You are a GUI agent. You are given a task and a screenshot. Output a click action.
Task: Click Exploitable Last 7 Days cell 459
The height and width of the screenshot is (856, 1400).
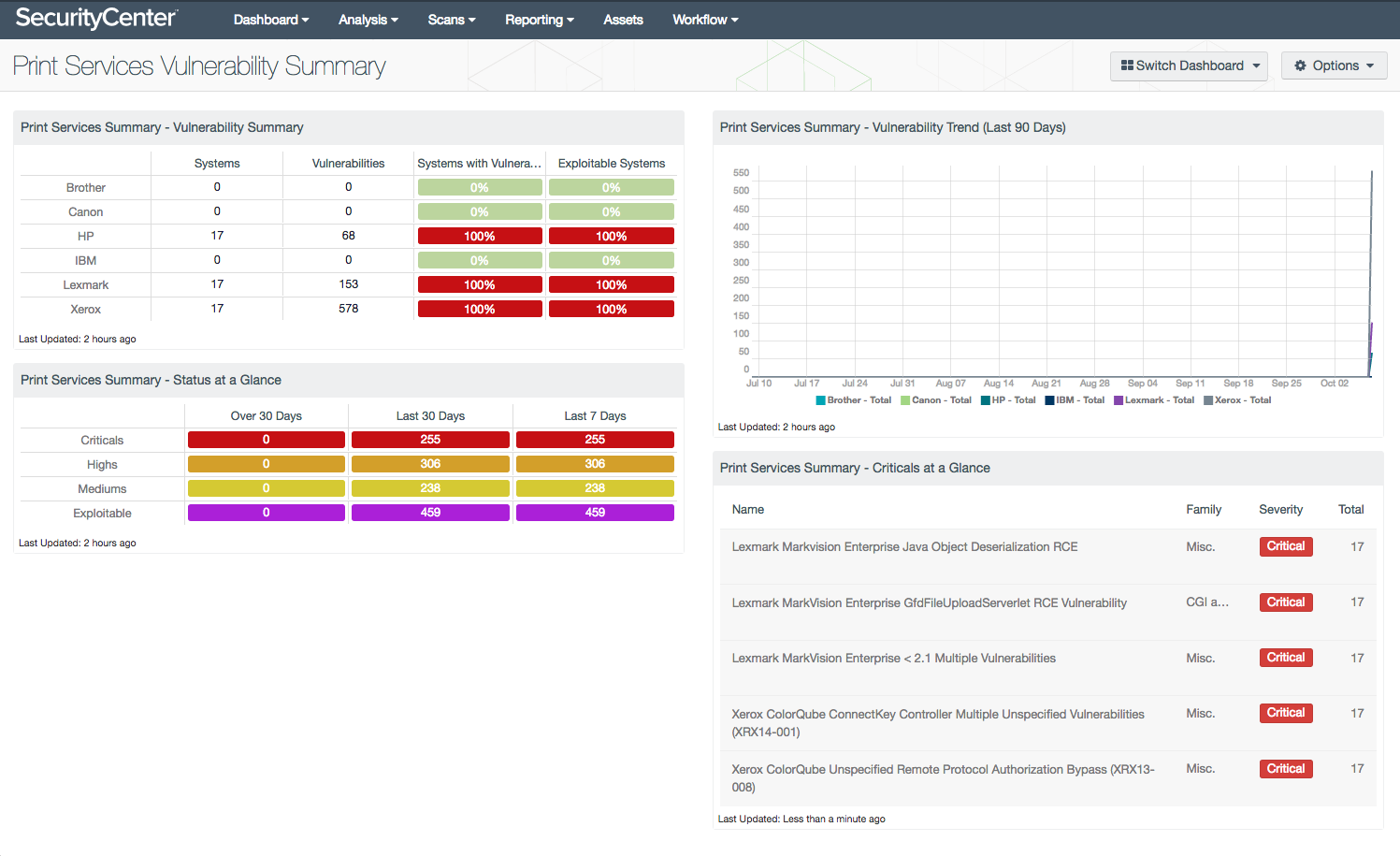click(x=595, y=513)
